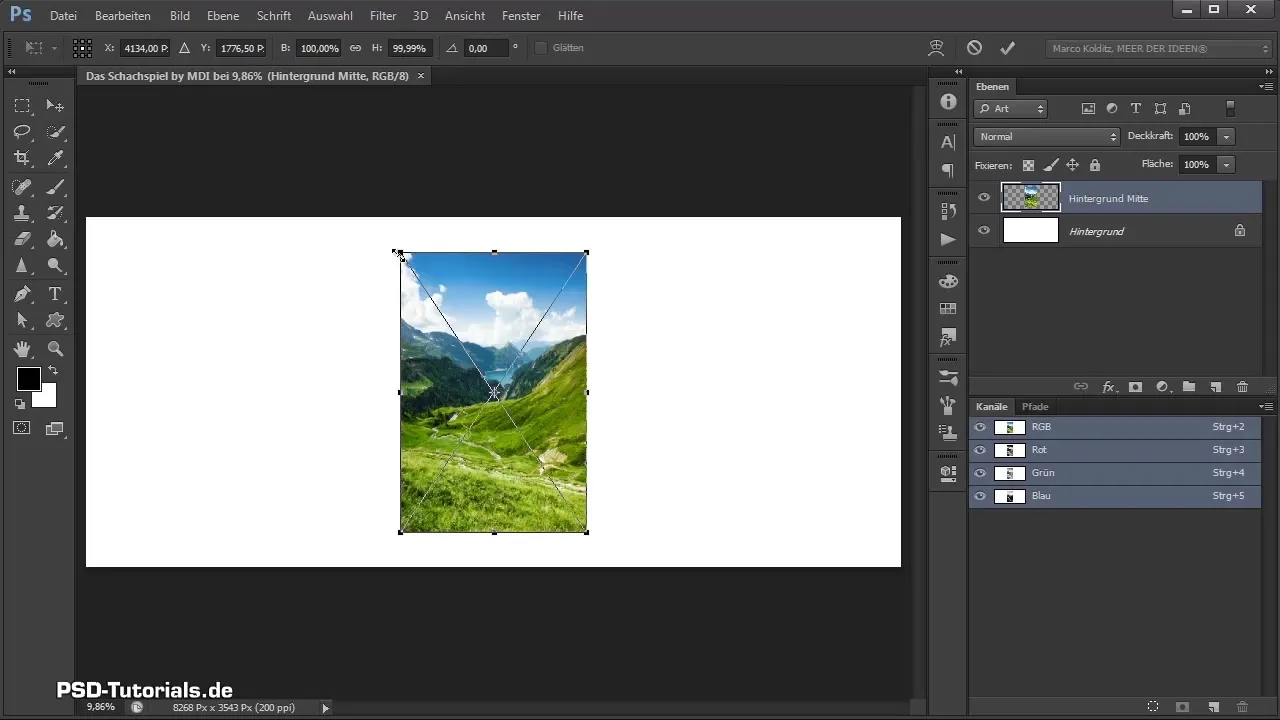Viewport: 1280px width, 720px height.
Task: Select the Crop tool
Action: (x=22, y=158)
